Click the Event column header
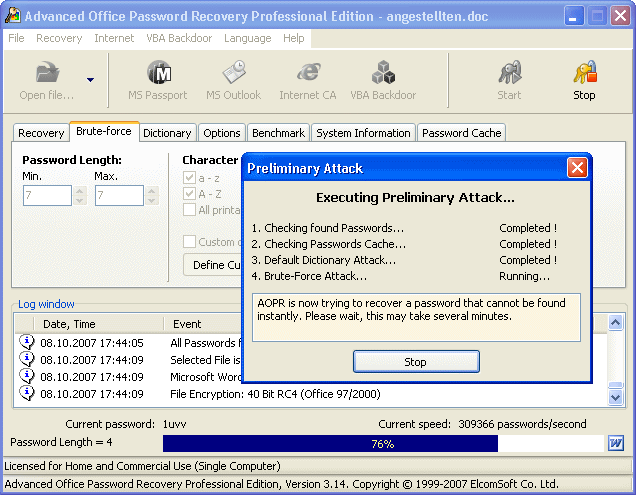 tap(203, 324)
